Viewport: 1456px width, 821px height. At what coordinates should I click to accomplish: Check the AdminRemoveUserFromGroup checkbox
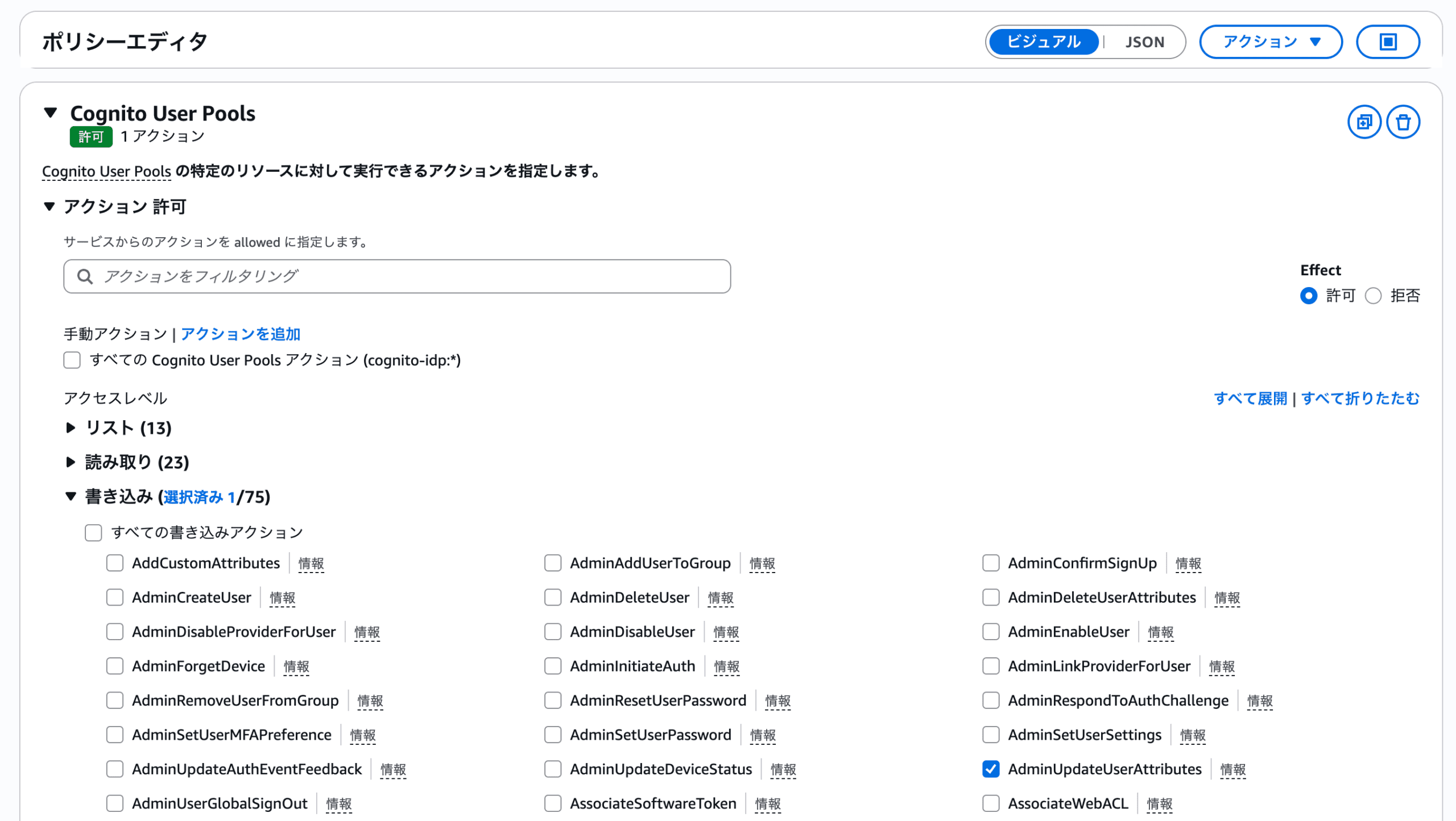click(115, 700)
